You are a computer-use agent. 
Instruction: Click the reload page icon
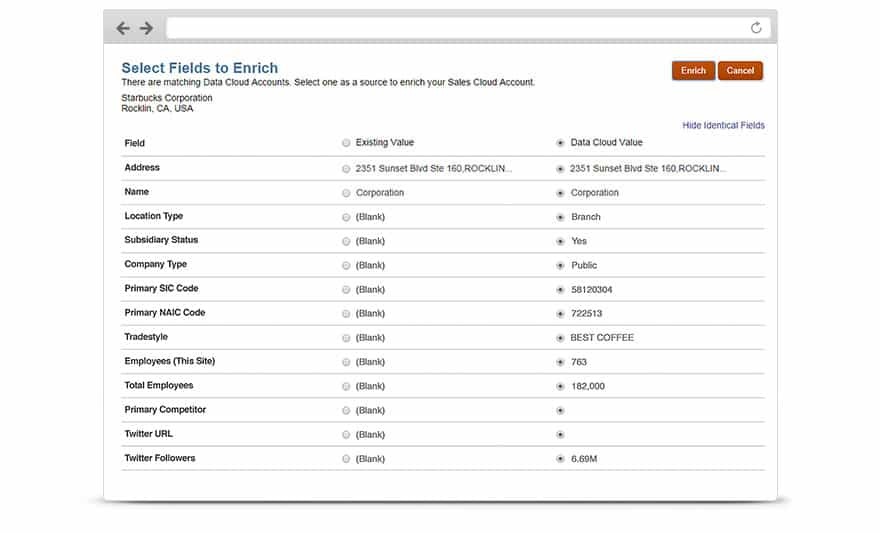[756, 28]
